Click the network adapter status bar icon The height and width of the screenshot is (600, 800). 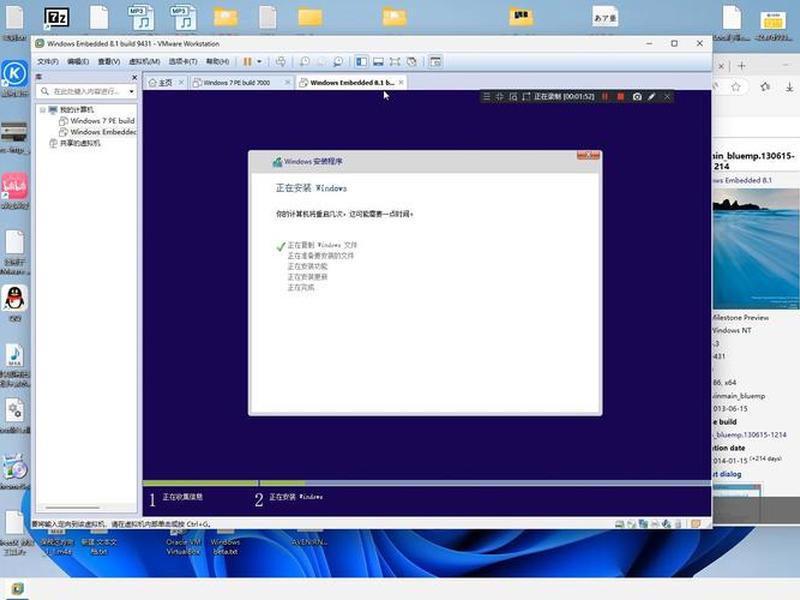[x=643, y=524]
